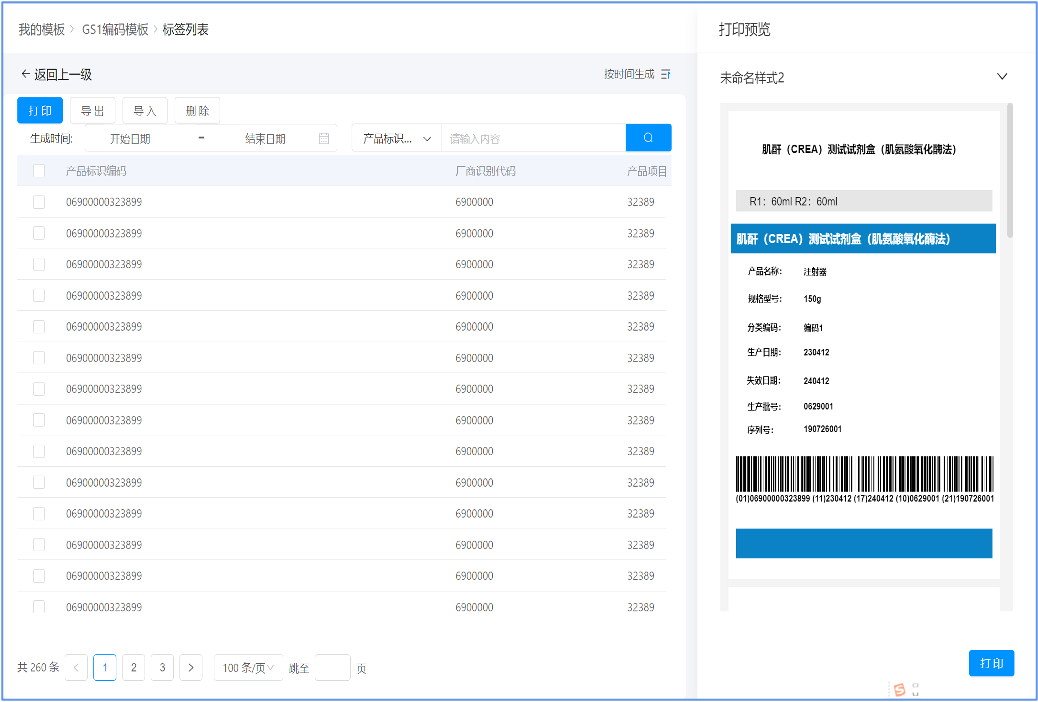Image resolution: width=1038 pixels, height=702 pixels.
Task: Navigate to 我的模板 breadcrumb
Action: 41,29
